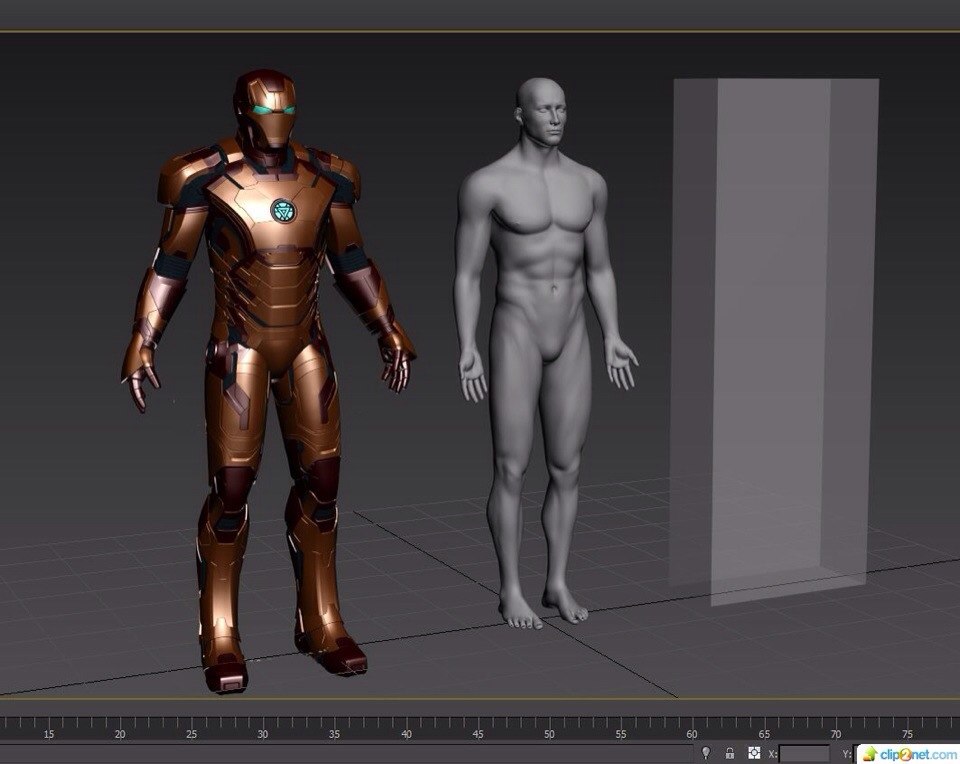Toggle the Selection Lock padlock icon
Viewport: 960px width, 764px height.
click(x=729, y=753)
